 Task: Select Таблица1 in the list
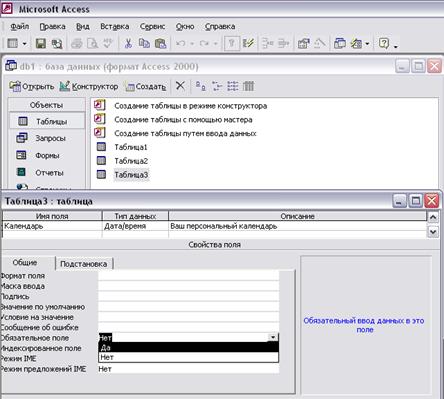pos(131,147)
